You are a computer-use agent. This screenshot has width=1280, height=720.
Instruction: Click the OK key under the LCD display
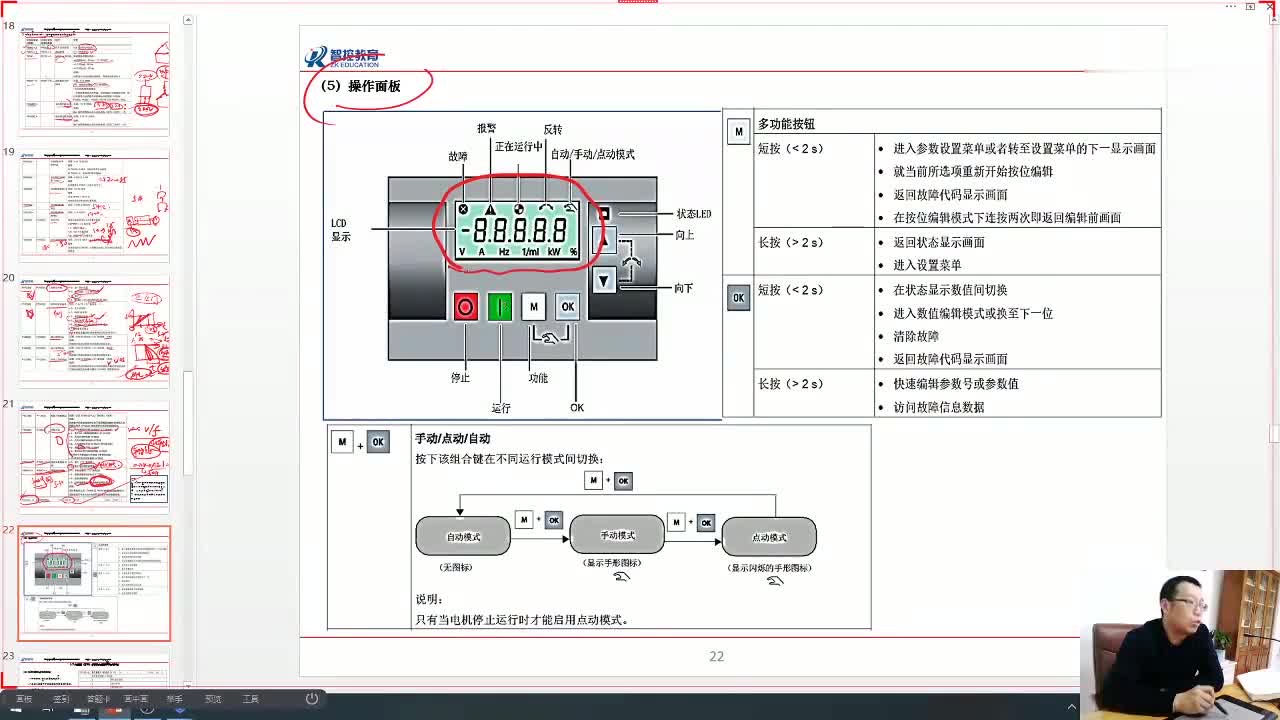567,307
